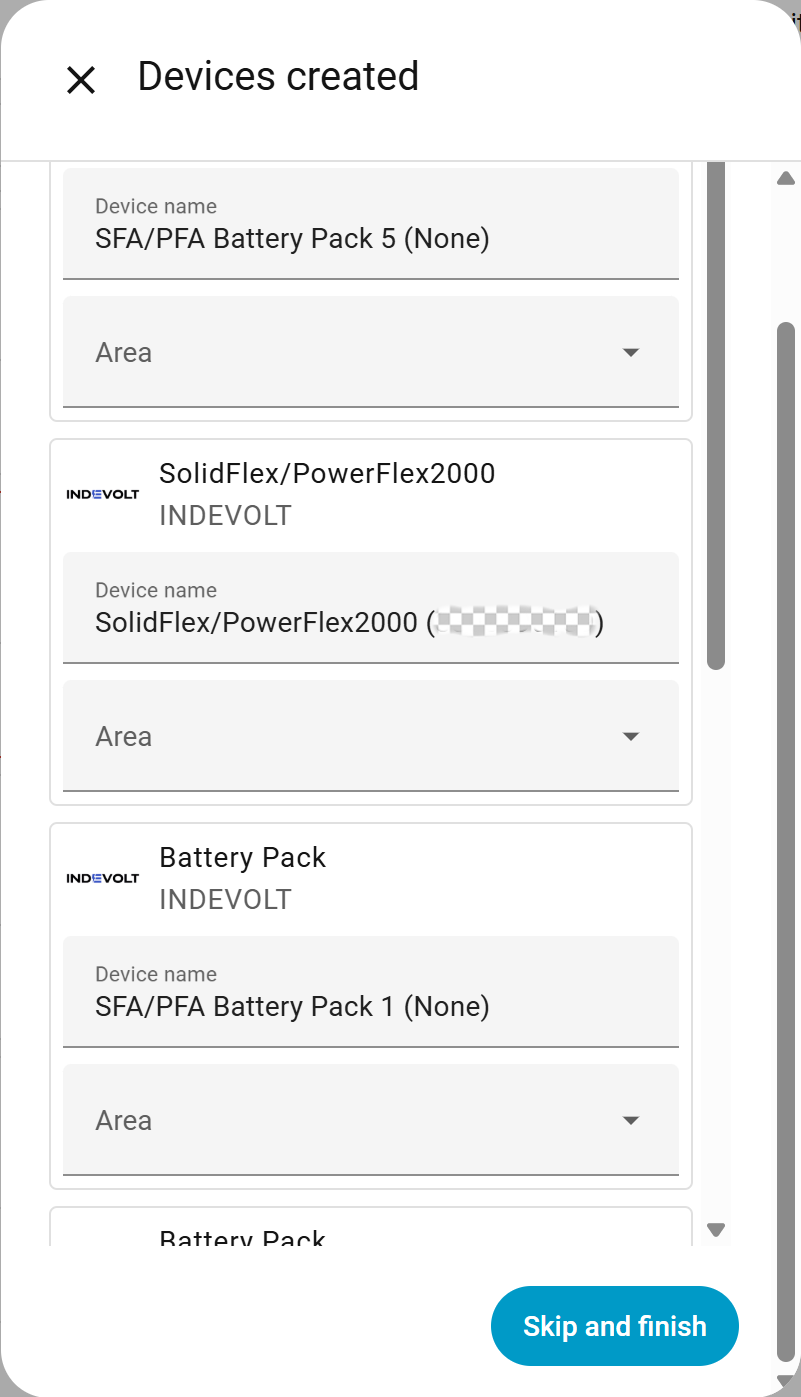801x1397 pixels.
Task: Click outer scrollbar down arrow at bottom
Action: point(786,1383)
